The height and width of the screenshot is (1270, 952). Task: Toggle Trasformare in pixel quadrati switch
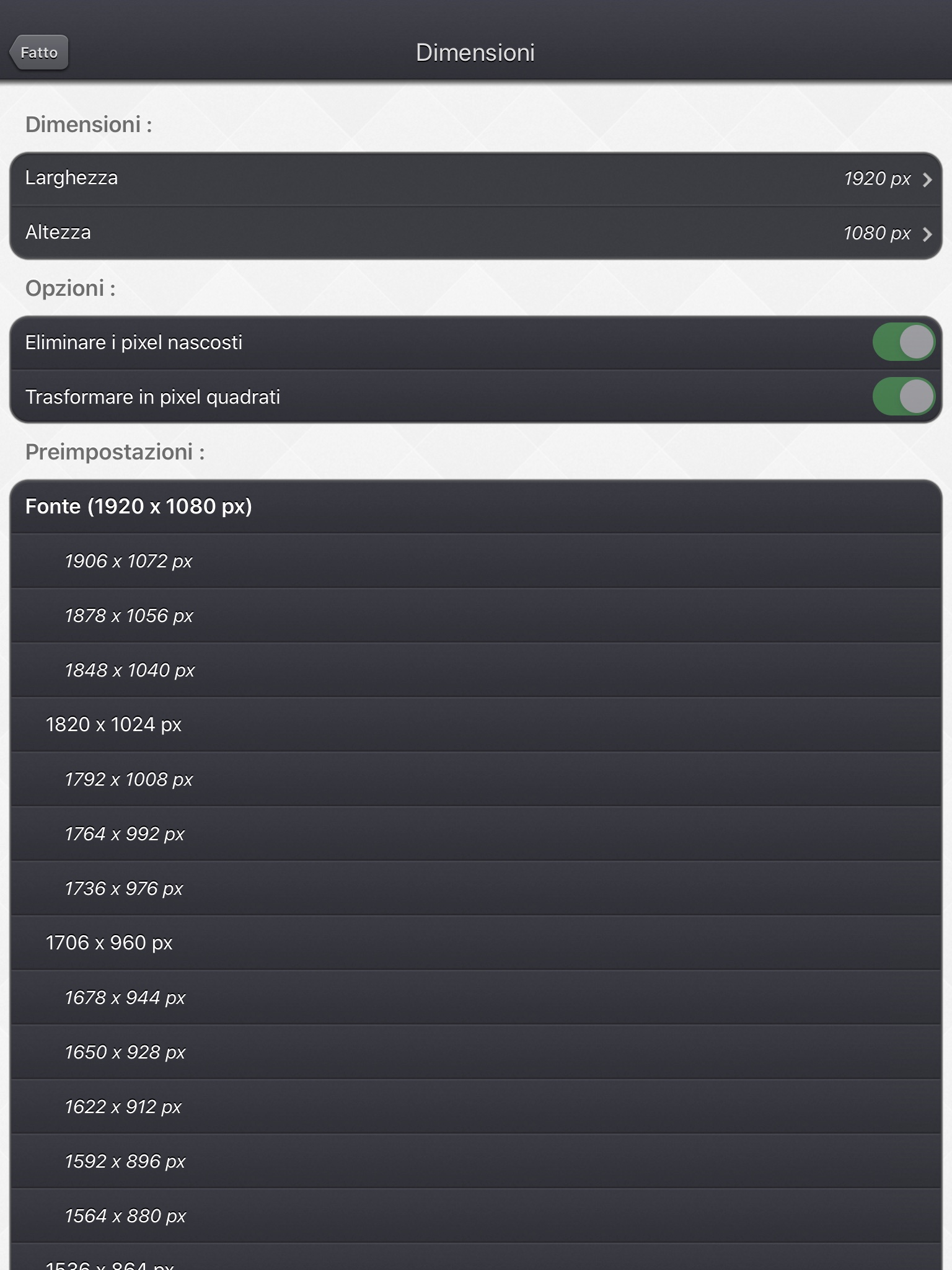point(904,396)
